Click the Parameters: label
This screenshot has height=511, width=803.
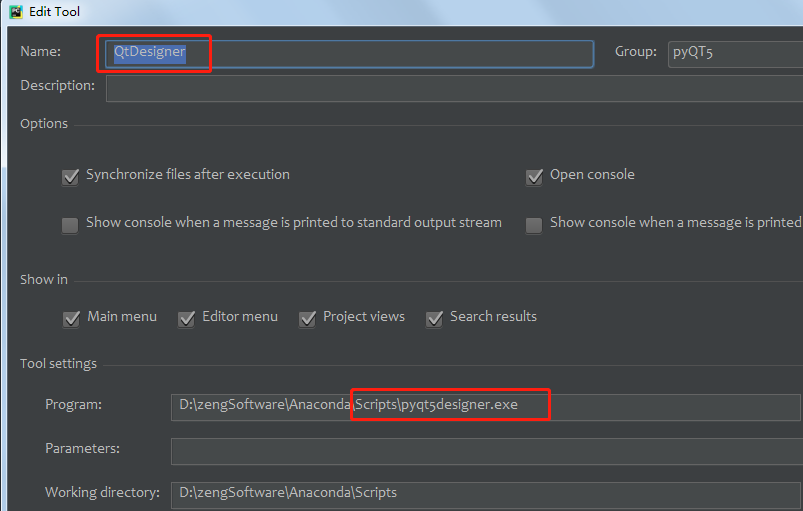tap(82, 449)
